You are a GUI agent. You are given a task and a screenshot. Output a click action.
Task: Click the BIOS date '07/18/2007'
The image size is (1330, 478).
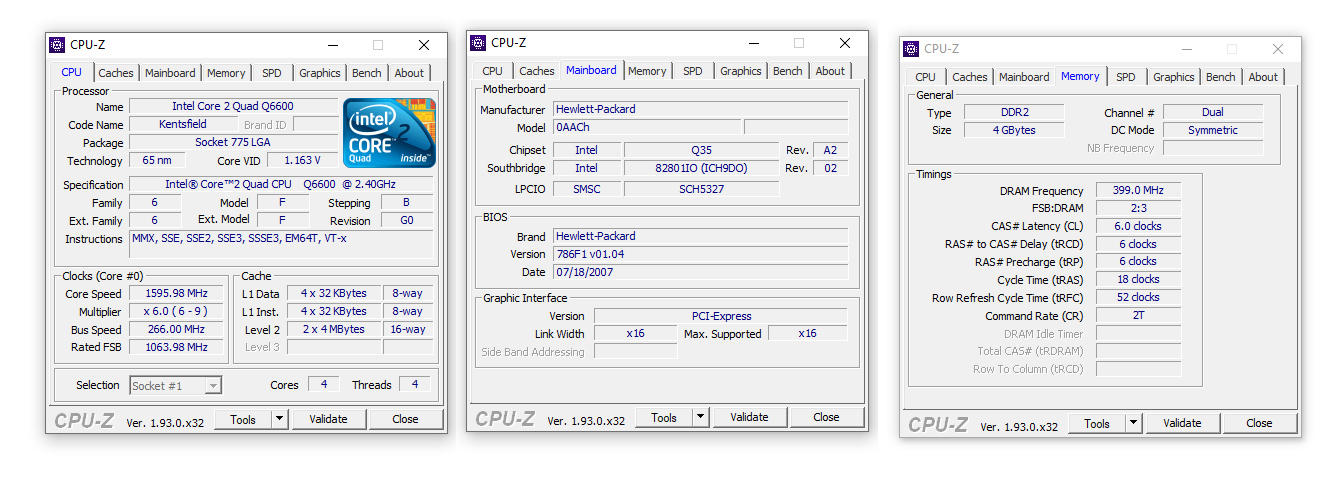point(700,272)
